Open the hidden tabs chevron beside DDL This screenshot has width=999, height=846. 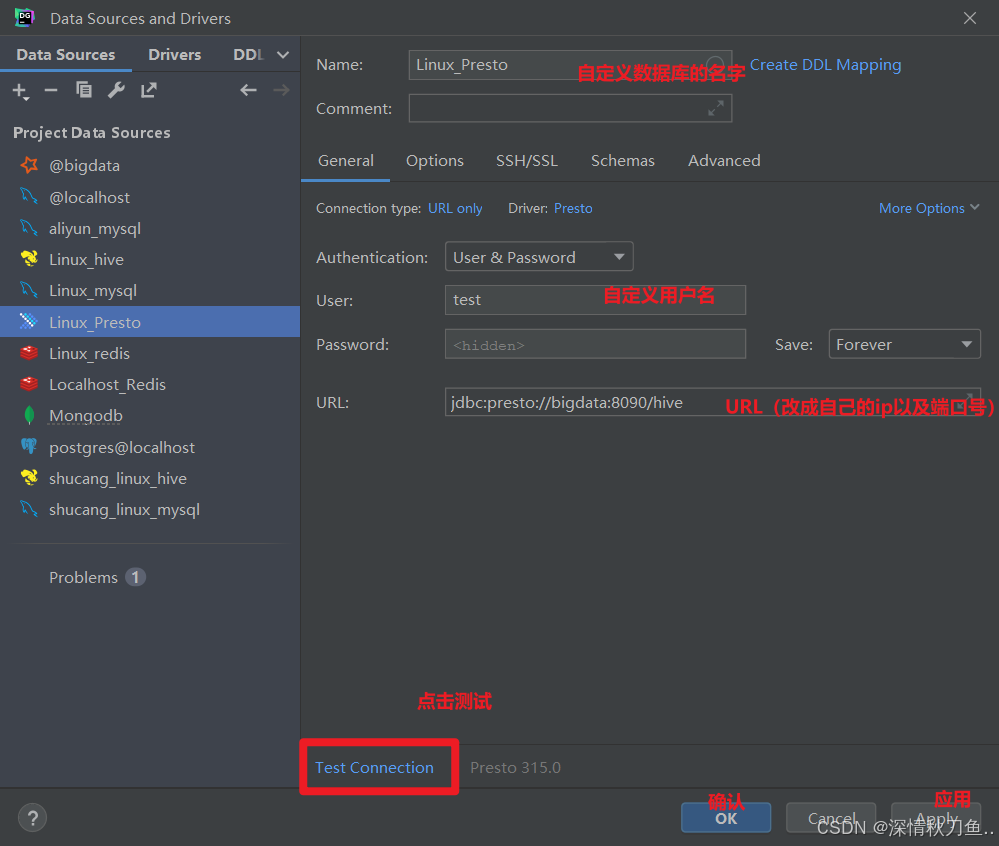coord(283,55)
